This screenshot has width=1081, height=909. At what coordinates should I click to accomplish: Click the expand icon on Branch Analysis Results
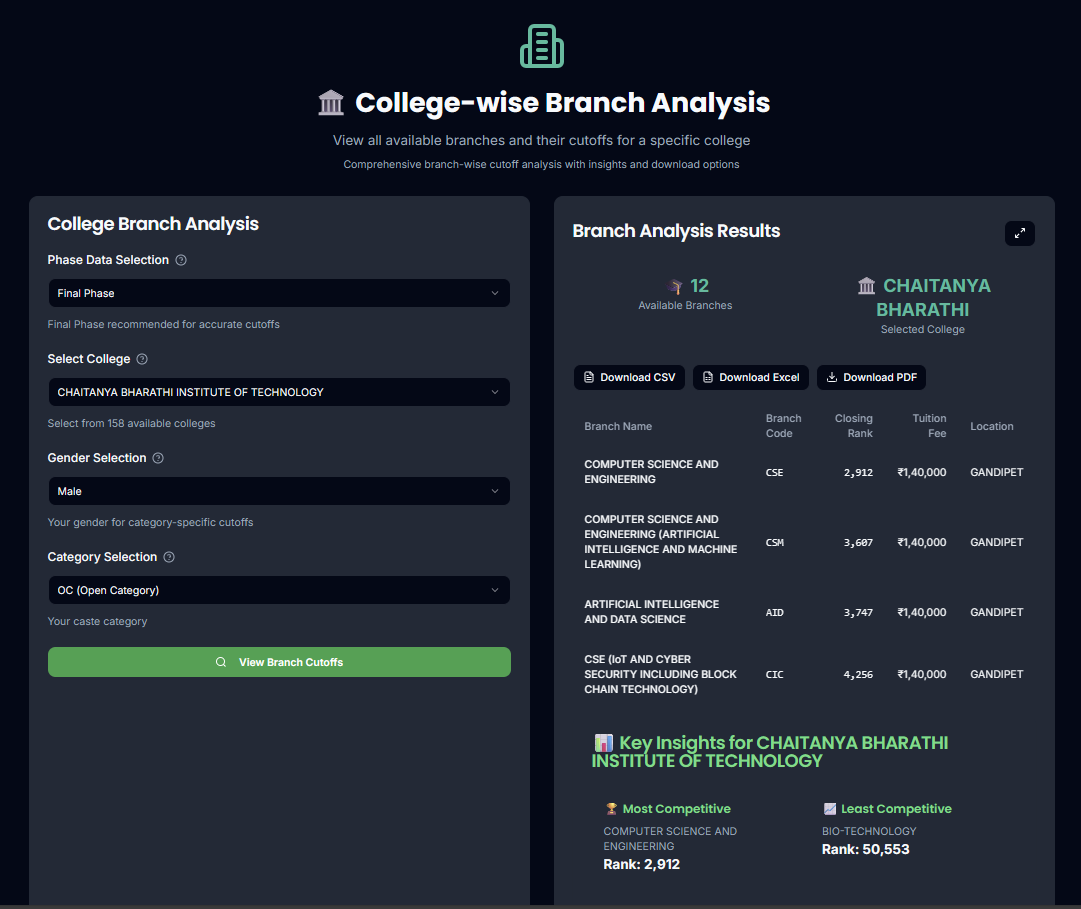pyautogui.click(x=1019, y=233)
